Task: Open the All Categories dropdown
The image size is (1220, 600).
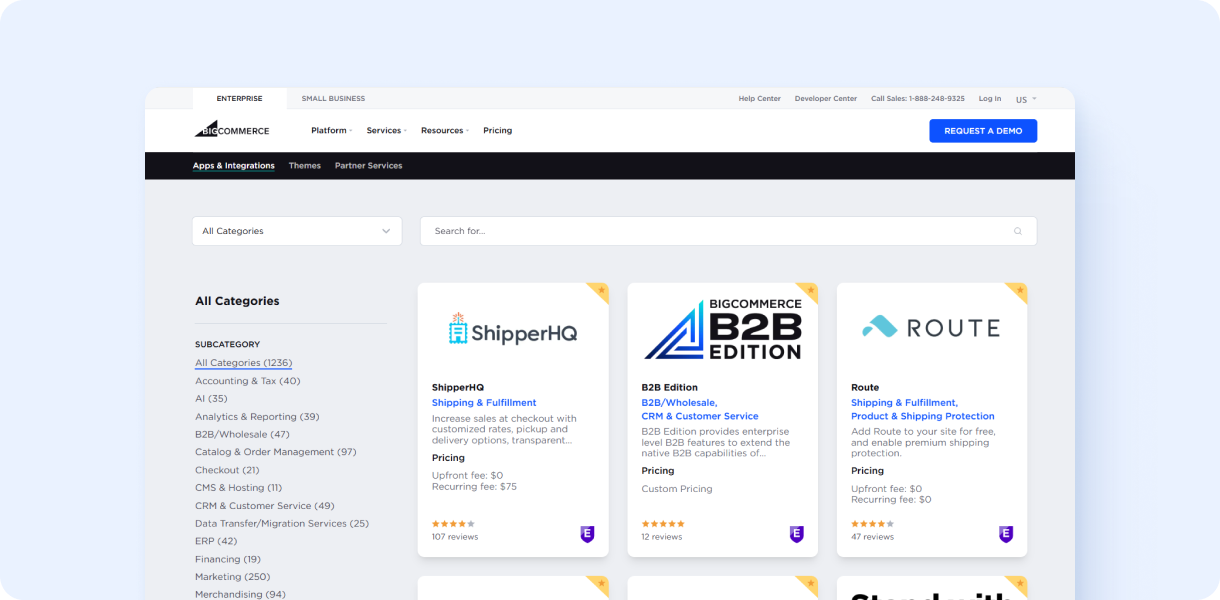Action: 297,231
